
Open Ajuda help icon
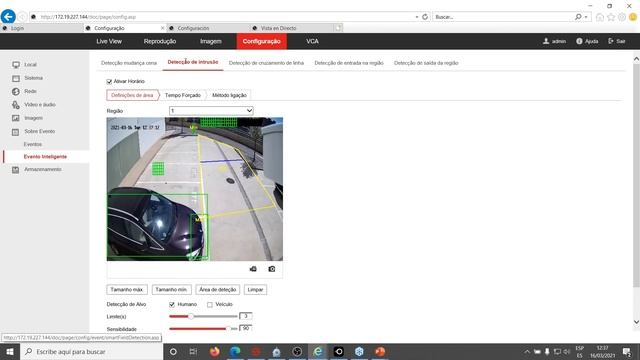[x=579, y=41]
